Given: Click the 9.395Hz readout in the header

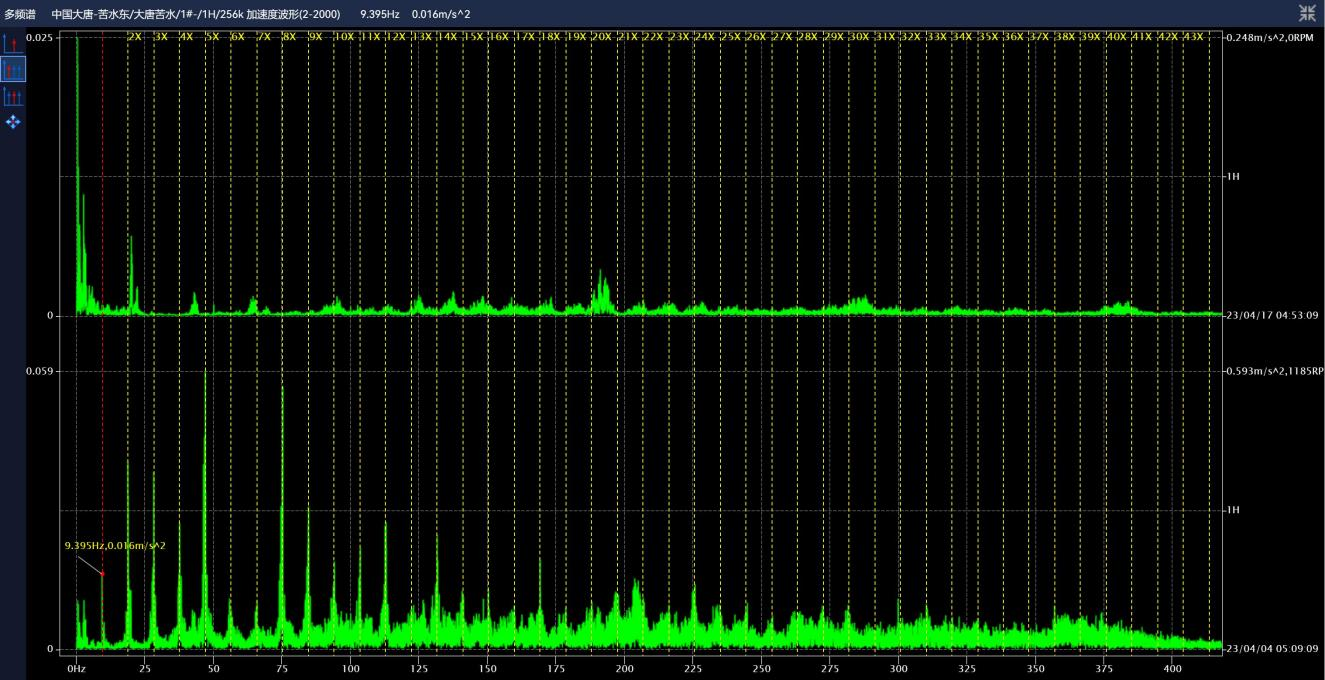Looking at the screenshot, I should (380, 14).
